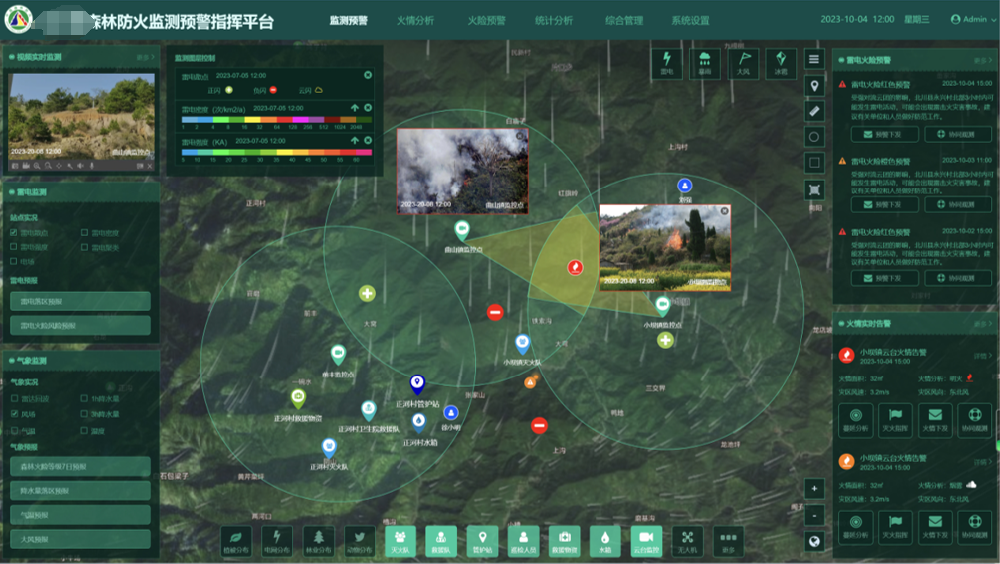Screen dimensions: 1000x564
Task: Toggle the 风场 checkbox in 气象监测
Action: click(14, 413)
